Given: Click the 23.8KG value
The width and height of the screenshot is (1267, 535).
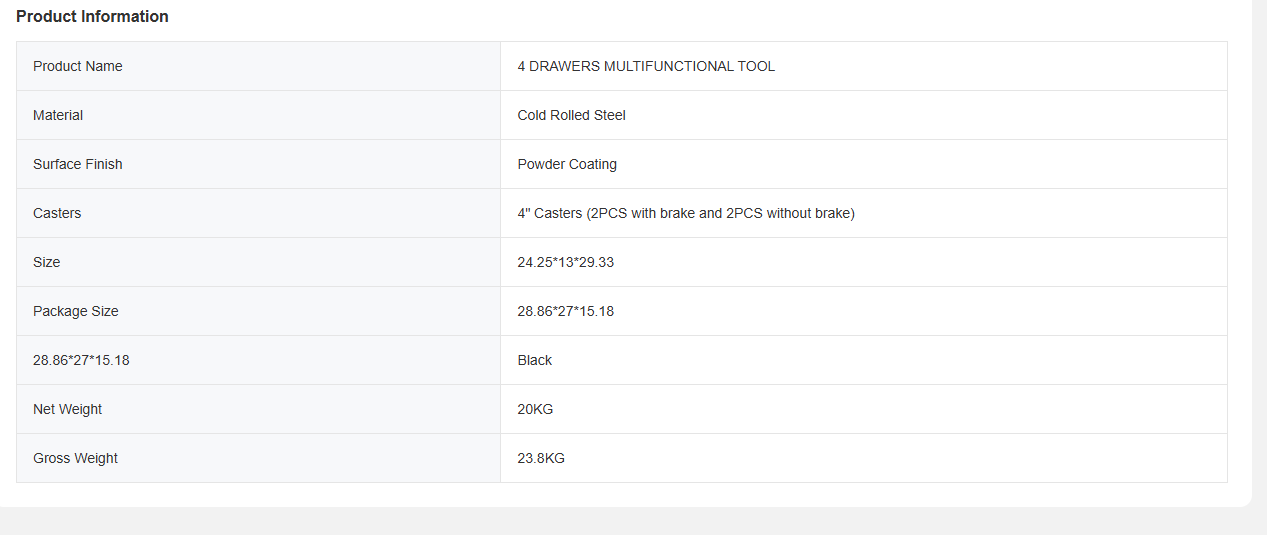Looking at the screenshot, I should 541,458.
